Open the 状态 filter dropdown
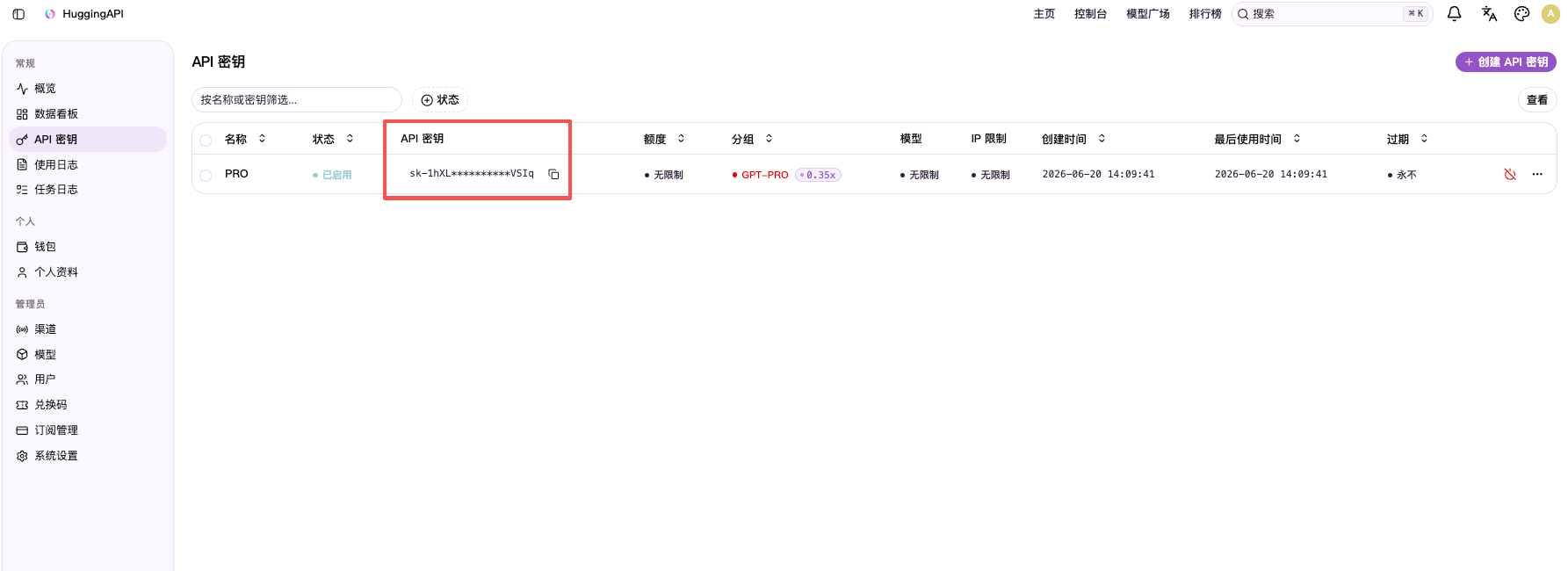The width and height of the screenshot is (1568, 571). click(440, 100)
